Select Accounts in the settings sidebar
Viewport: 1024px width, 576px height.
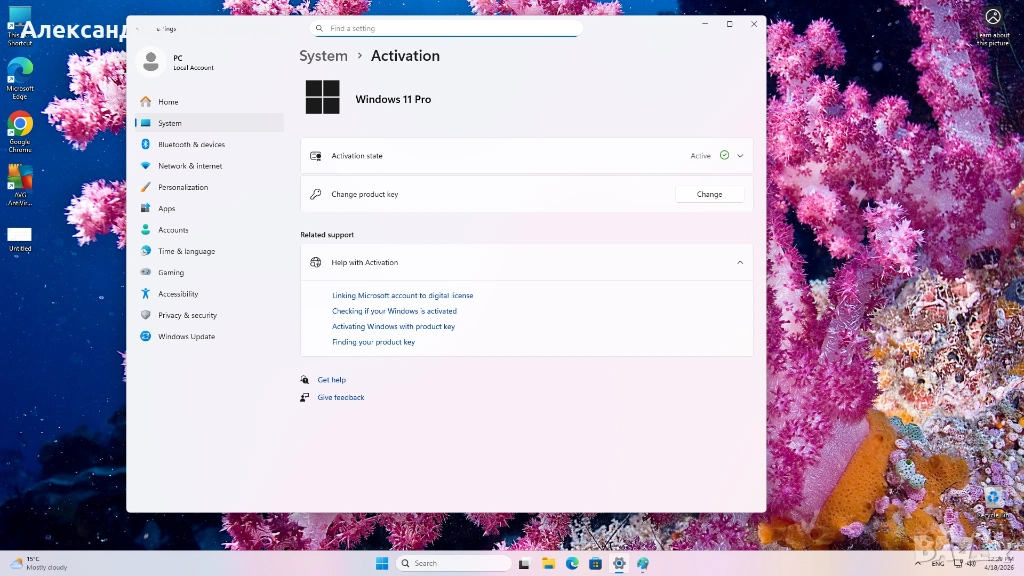pyautogui.click(x=173, y=230)
